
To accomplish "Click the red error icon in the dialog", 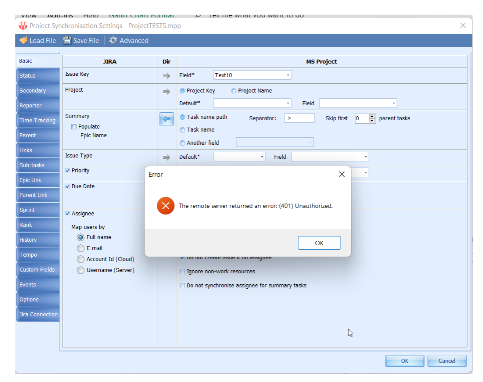I will [165, 206].
